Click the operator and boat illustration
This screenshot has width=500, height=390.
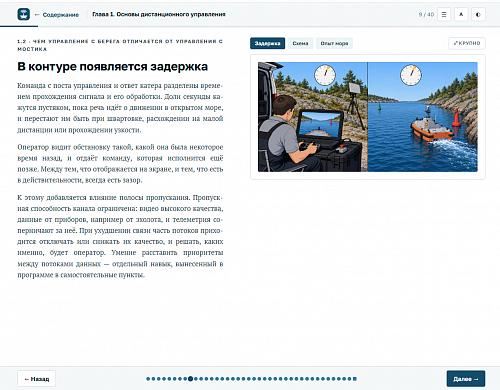(368, 117)
